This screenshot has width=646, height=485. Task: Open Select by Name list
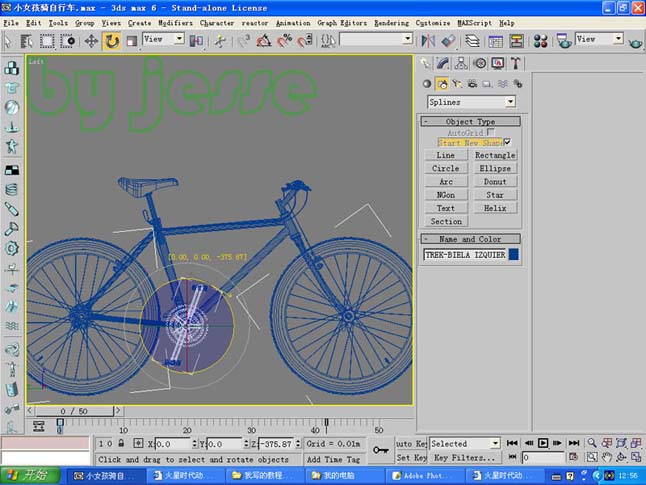27,41
